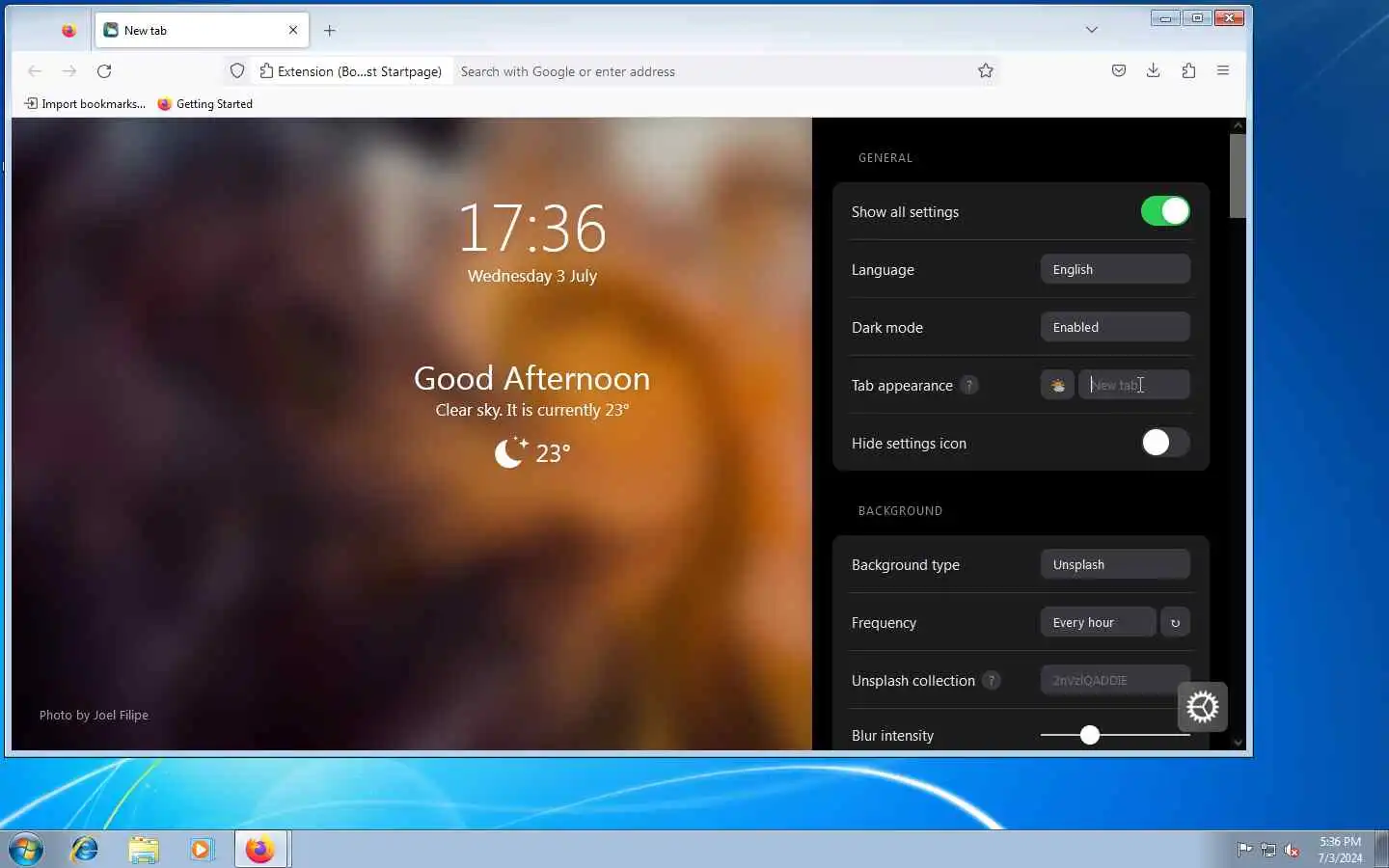Click the 'Clear sky. It is currently 23°' text

pyautogui.click(x=531, y=410)
